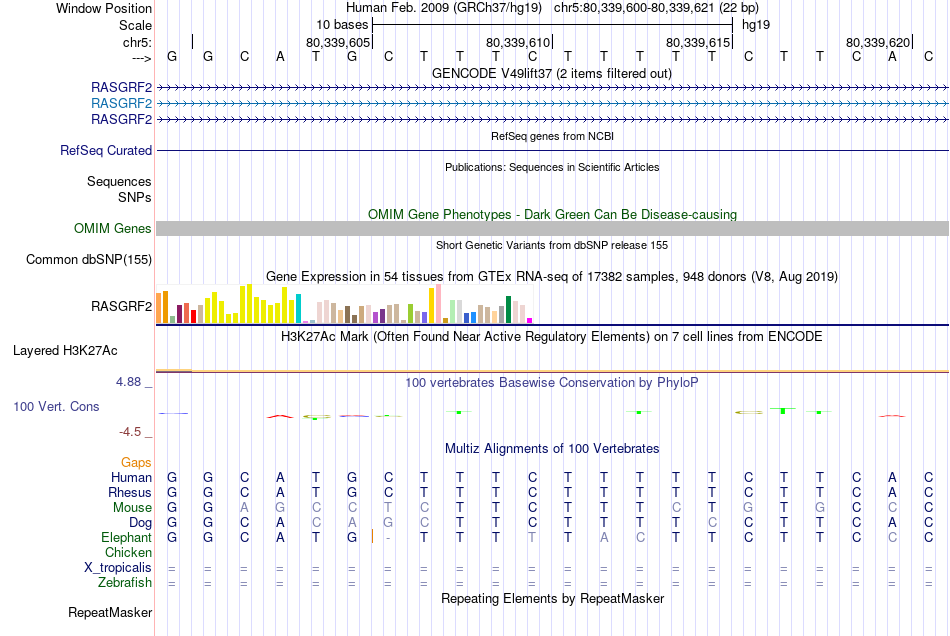Click the Chicken alignment row label
This screenshot has width=950, height=636.
click(128, 552)
